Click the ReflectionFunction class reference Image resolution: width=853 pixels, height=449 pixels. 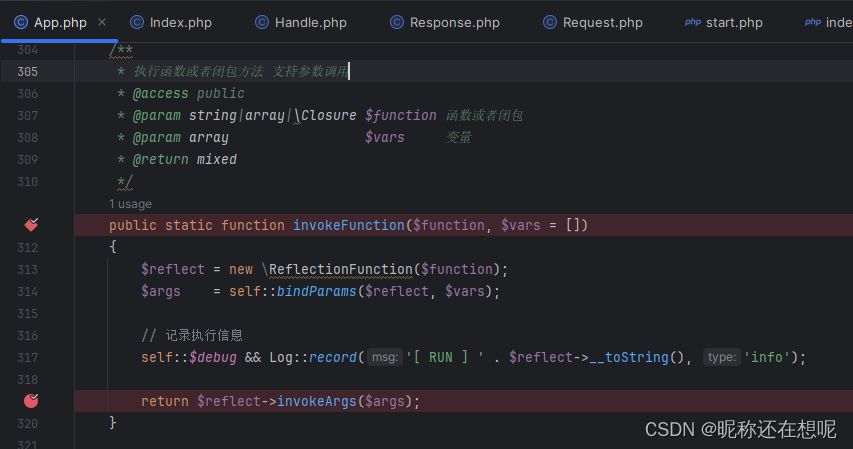(341, 269)
